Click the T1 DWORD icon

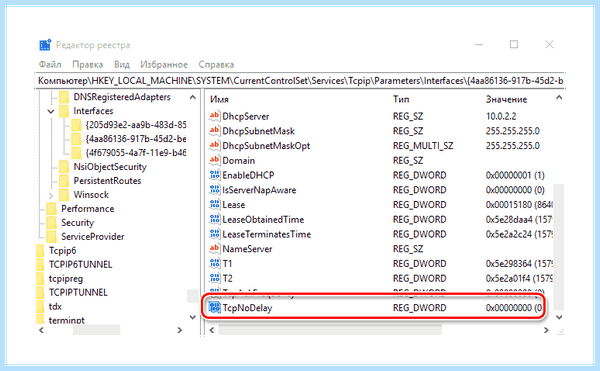[x=214, y=263]
